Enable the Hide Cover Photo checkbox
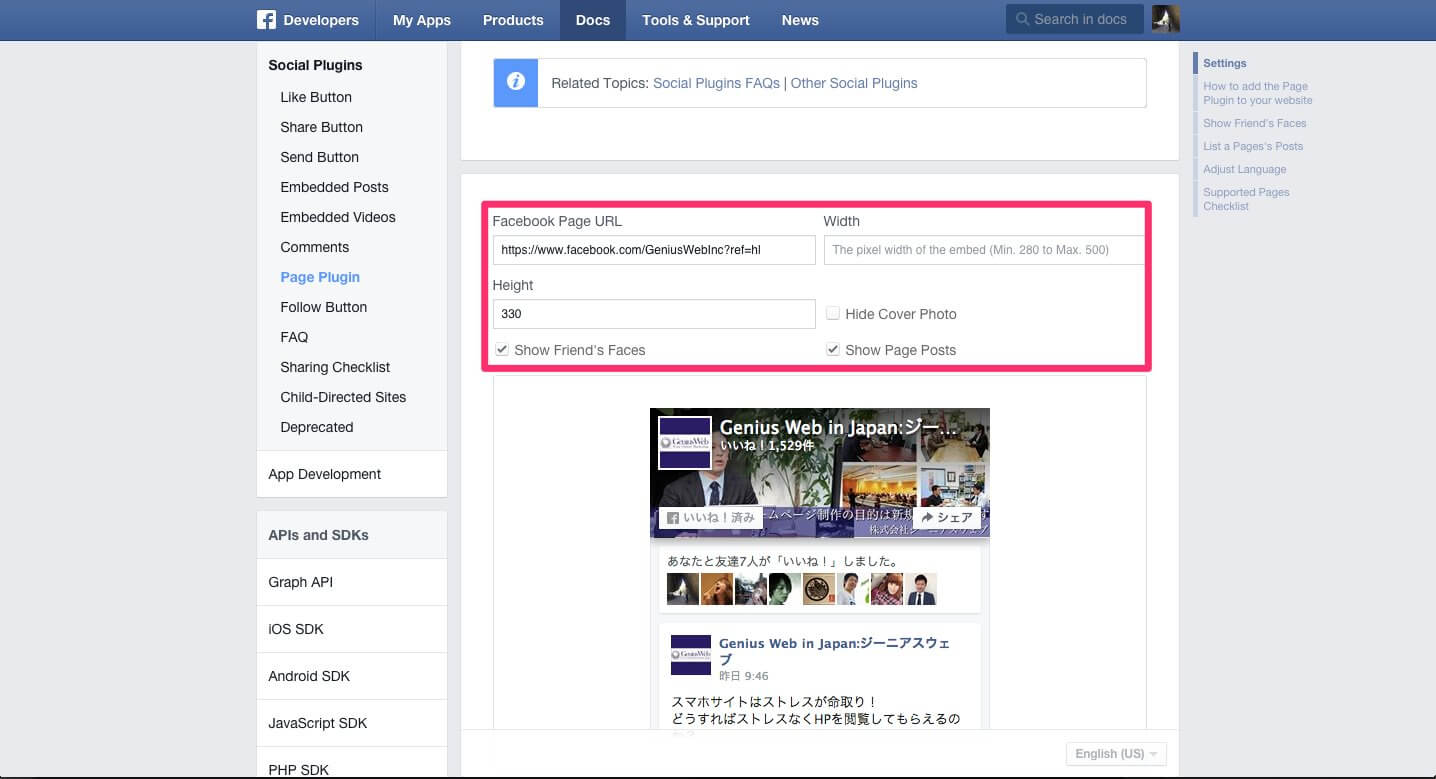1436x779 pixels. 833,314
